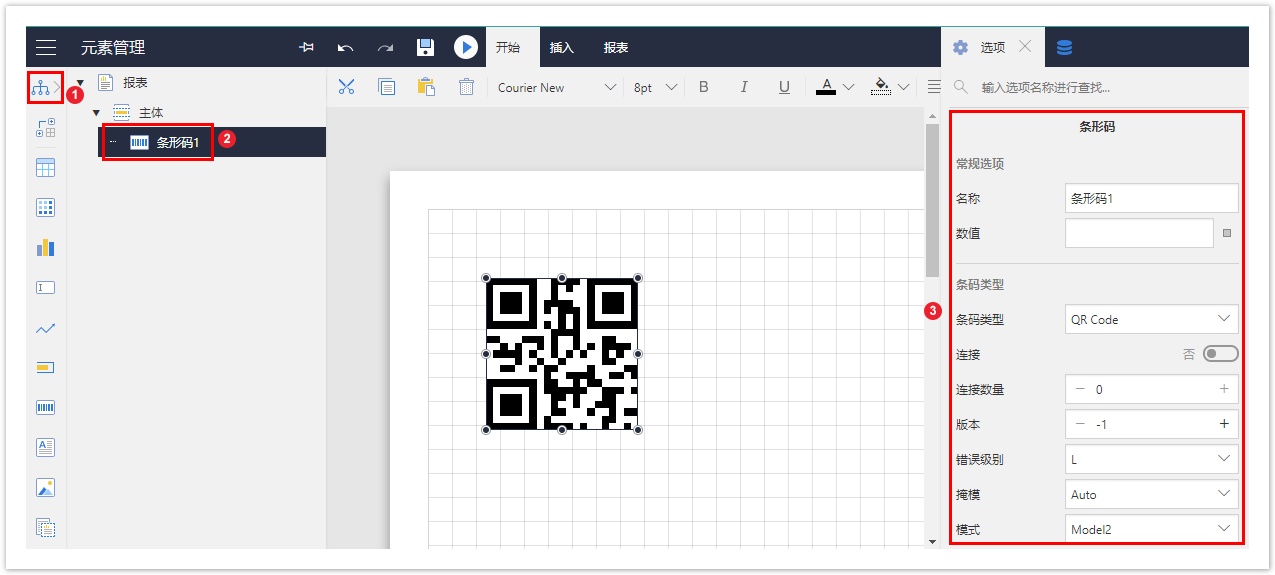Select the QR code on canvas

[x=562, y=354]
